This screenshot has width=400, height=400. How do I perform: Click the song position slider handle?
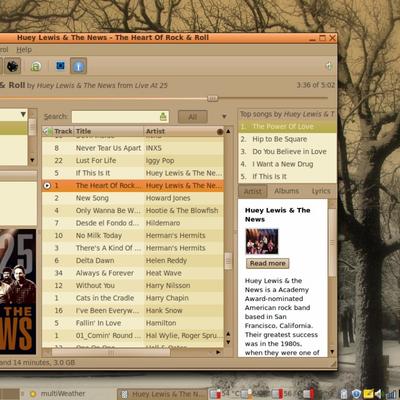[x=212, y=98]
